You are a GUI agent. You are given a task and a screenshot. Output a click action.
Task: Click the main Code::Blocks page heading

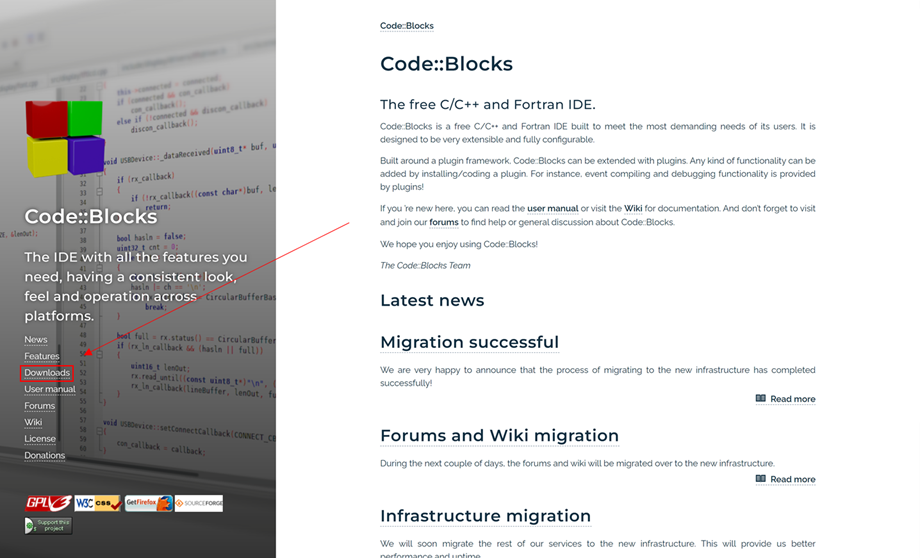[447, 63]
